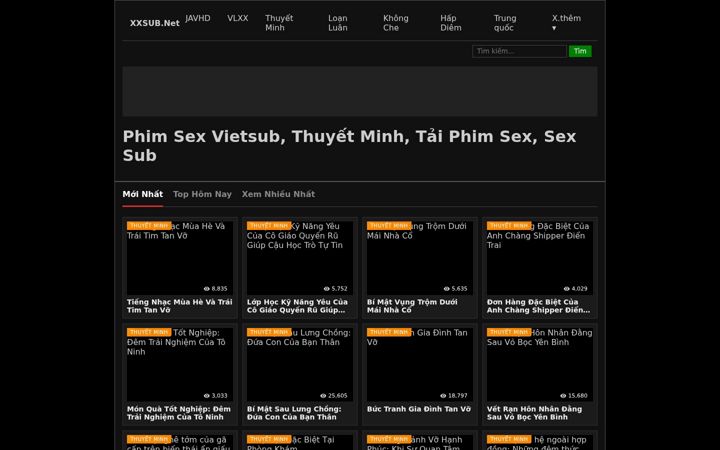Open thumbnail for Bí Mật Vụng Trộm card
The height and width of the screenshot is (450, 720).
click(420, 258)
